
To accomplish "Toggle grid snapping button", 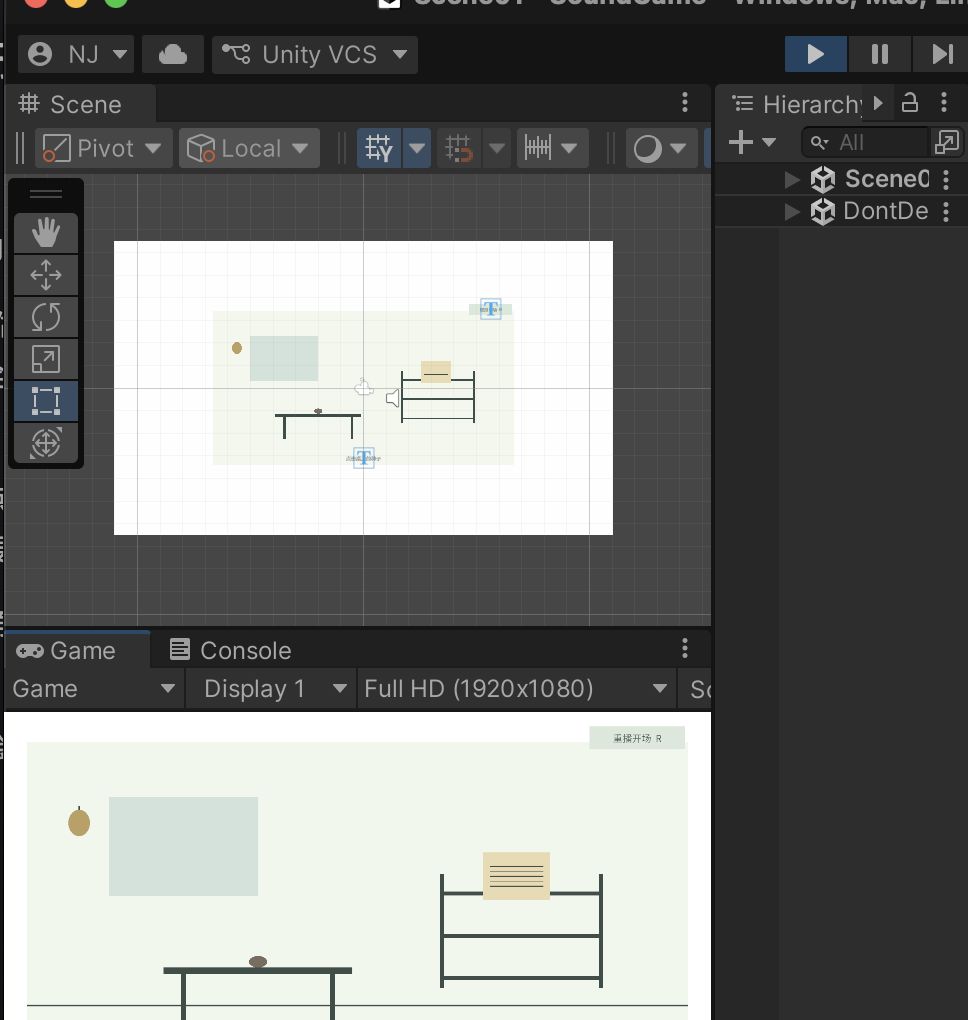I will pyautogui.click(x=459, y=148).
